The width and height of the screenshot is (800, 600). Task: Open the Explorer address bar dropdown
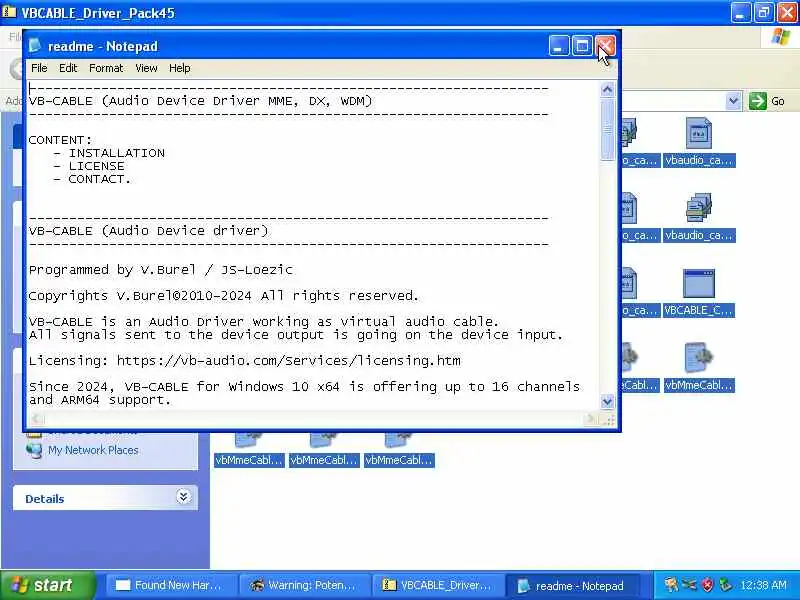tap(733, 101)
